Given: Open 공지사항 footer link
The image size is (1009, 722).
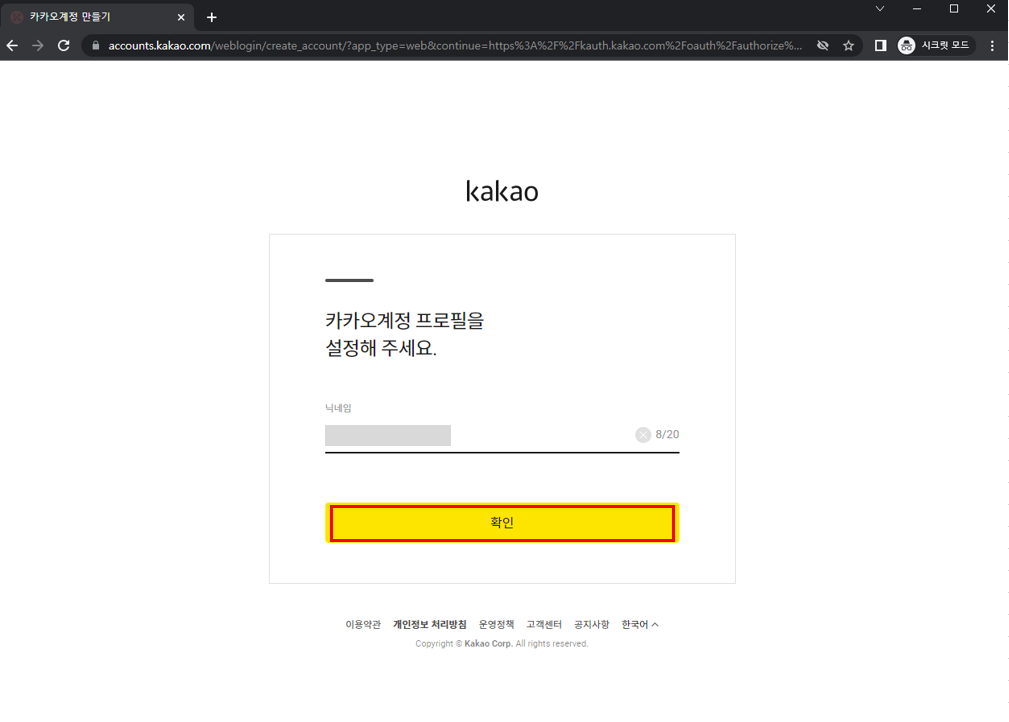Looking at the screenshot, I should (x=591, y=625).
